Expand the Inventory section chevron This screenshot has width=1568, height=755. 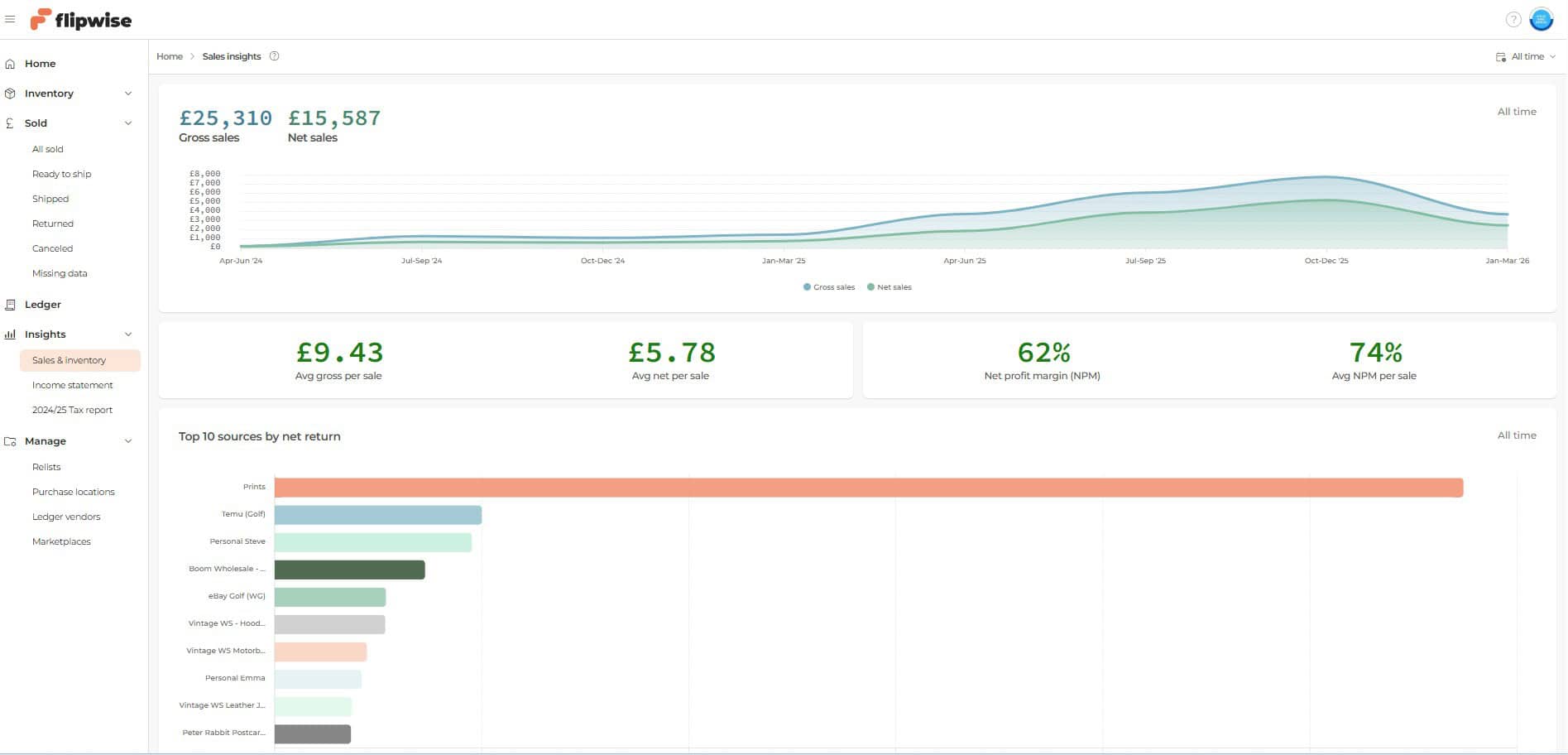tap(128, 93)
